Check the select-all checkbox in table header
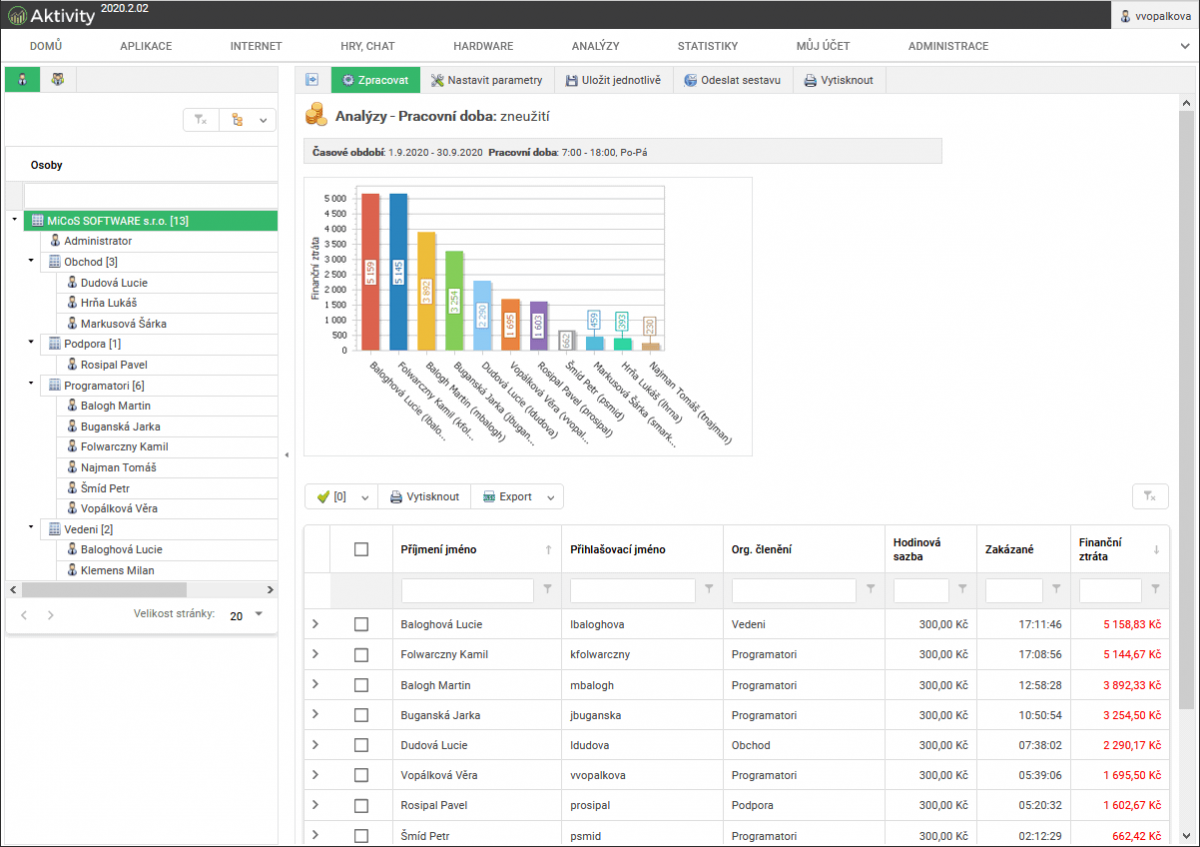Screen dimensions: 1200x847 pyautogui.click(x=361, y=549)
